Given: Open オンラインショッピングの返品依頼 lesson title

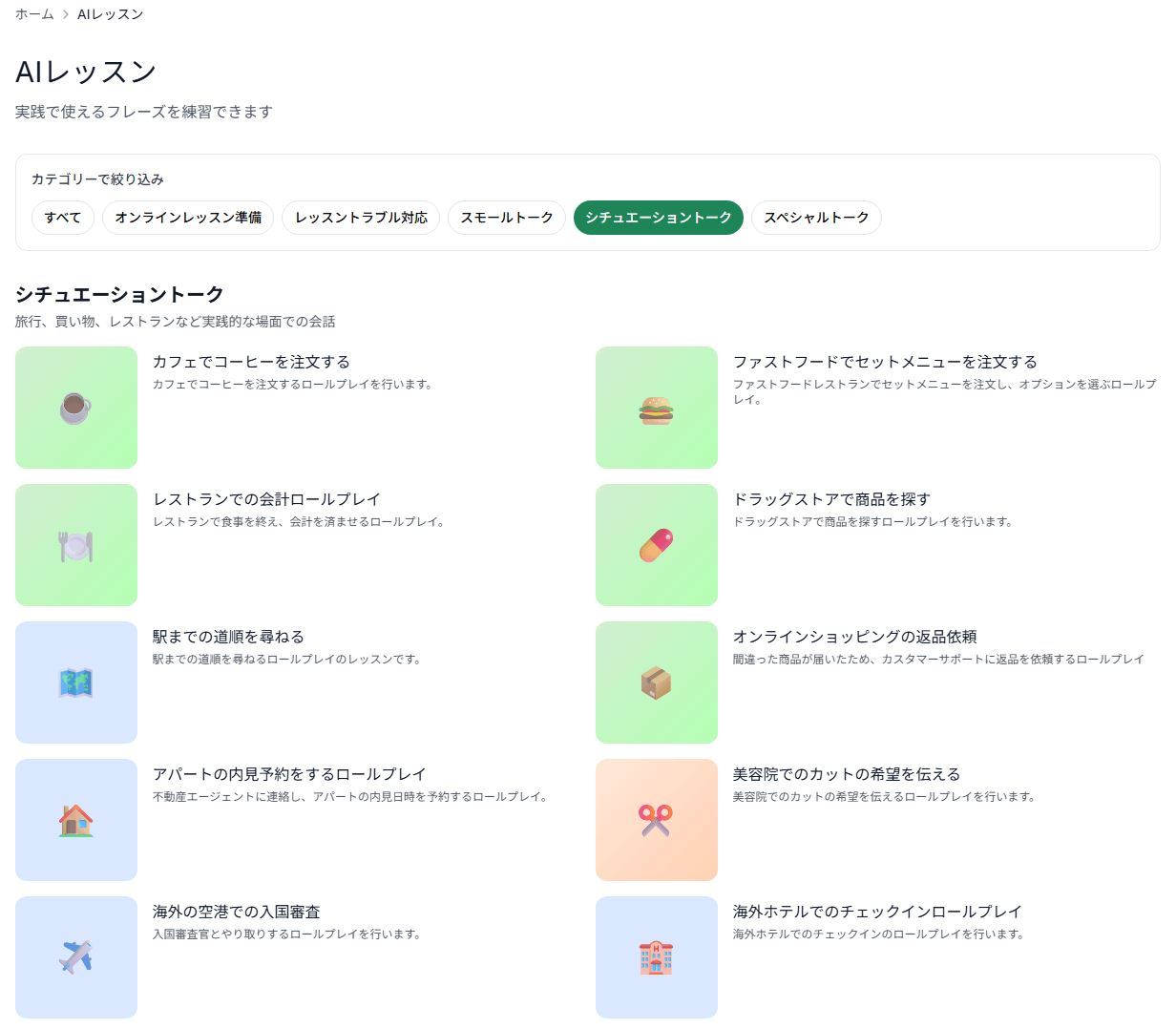Looking at the screenshot, I should [854, 637].
